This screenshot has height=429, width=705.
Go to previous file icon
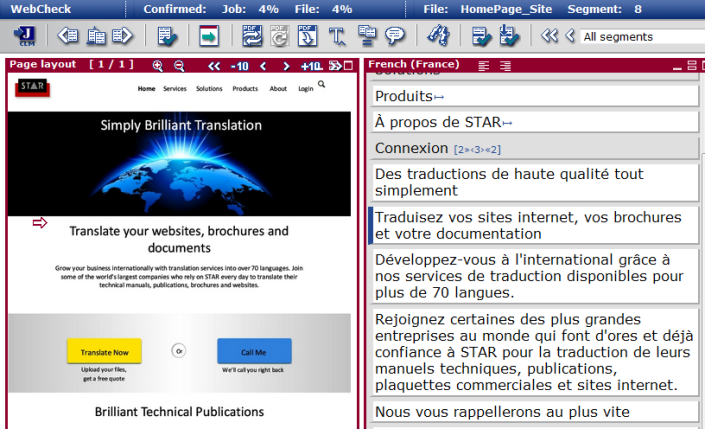click(x=68, y=36)
